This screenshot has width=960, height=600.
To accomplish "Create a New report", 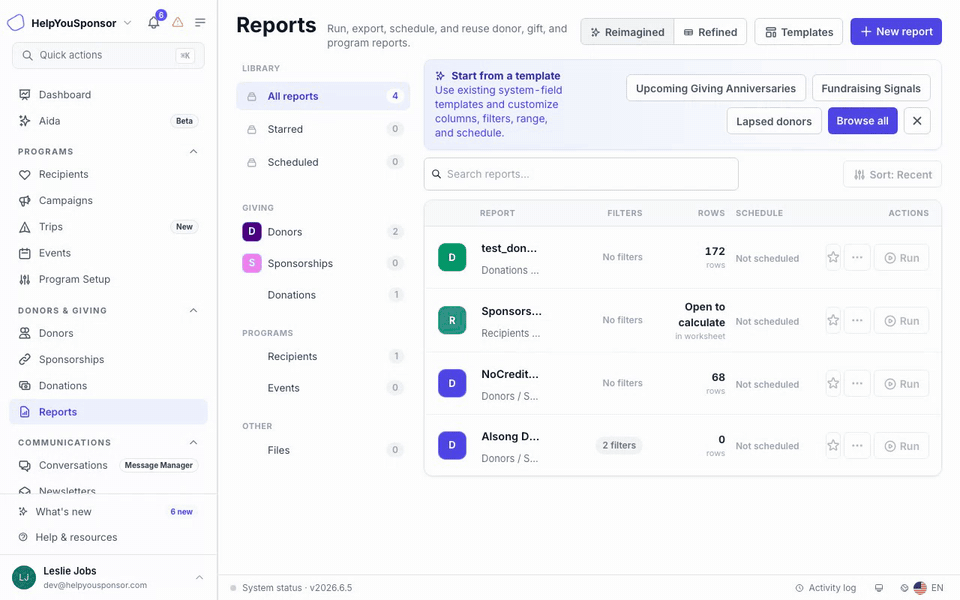I will [x=896, y=32].
